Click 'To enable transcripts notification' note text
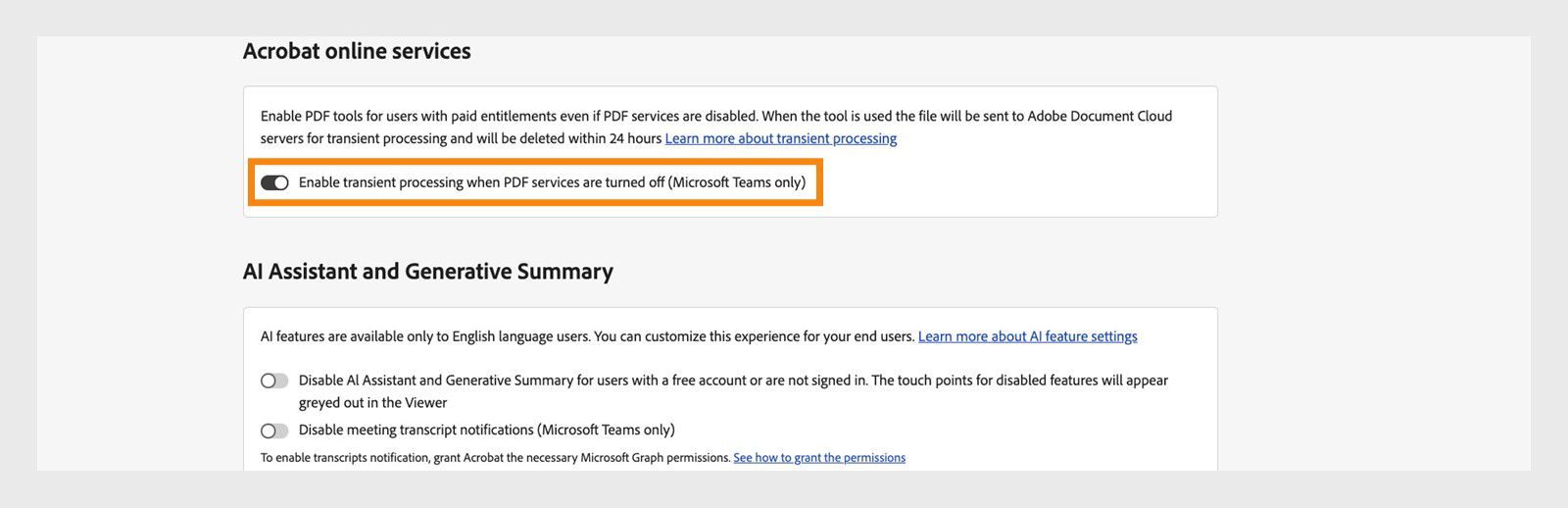 [x=495, y=458]
